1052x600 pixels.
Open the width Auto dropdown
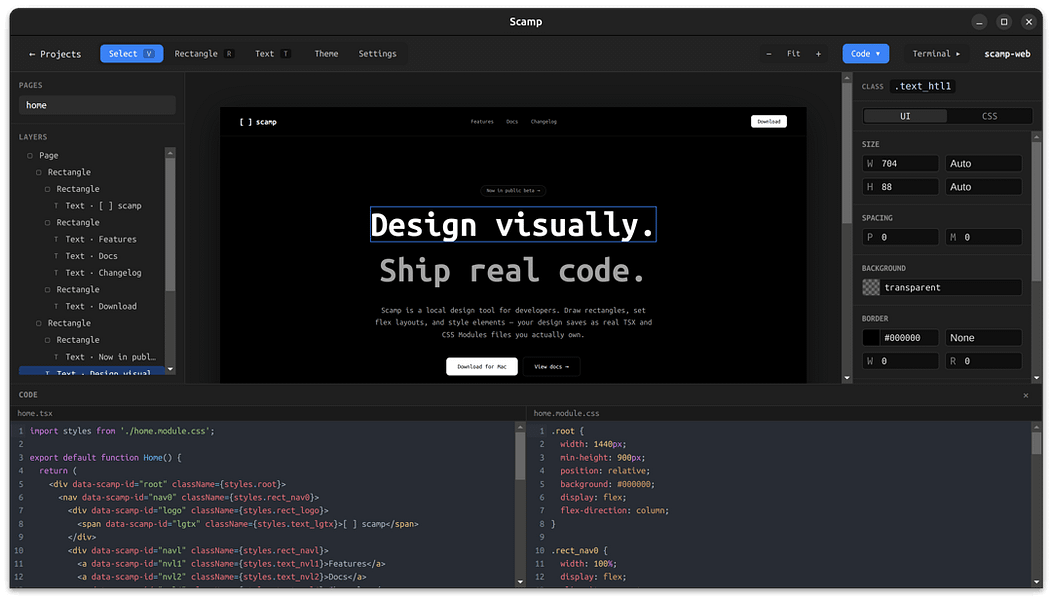[984, 163]
